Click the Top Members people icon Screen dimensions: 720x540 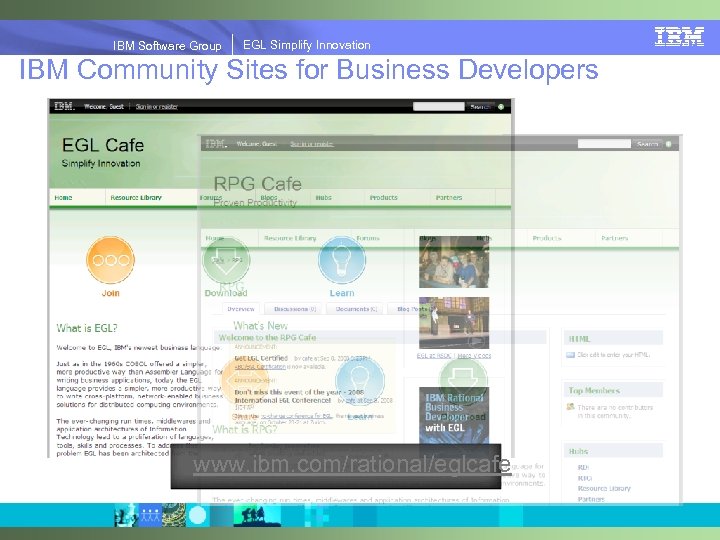pos(570,406)
